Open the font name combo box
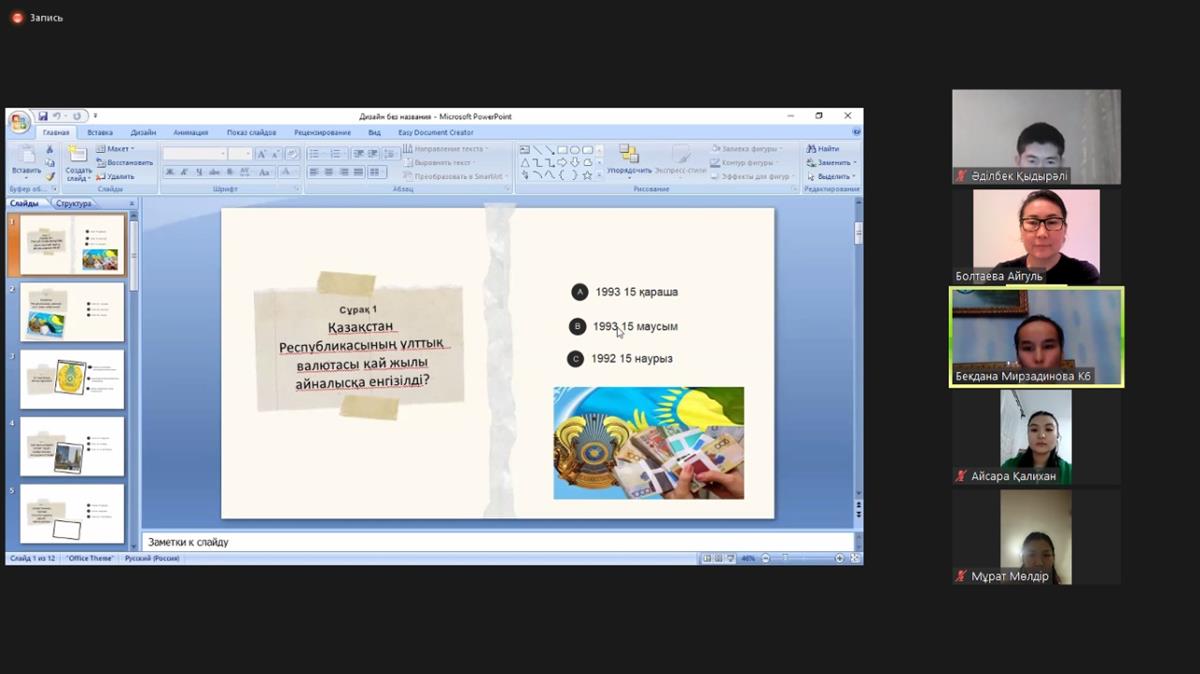This screenshot has height=674, width=1200. (195, 154)
